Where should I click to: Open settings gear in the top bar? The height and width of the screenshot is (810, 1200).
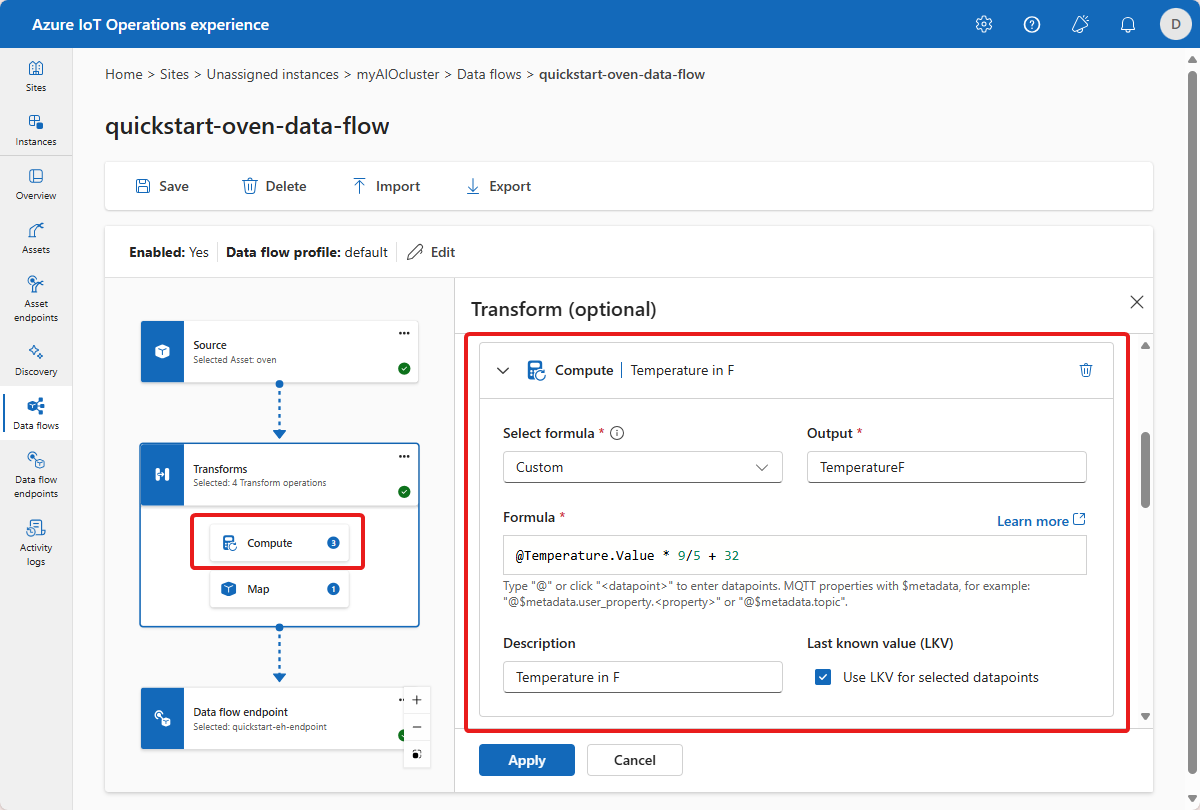point(983,24)
